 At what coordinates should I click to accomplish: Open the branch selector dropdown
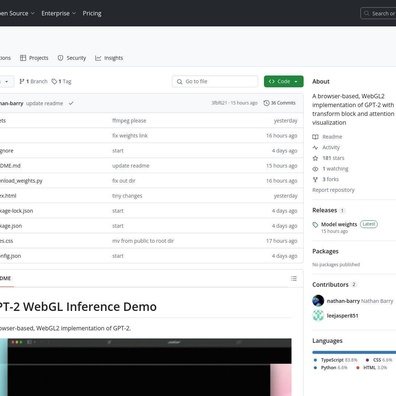click(x=6, y=82)
